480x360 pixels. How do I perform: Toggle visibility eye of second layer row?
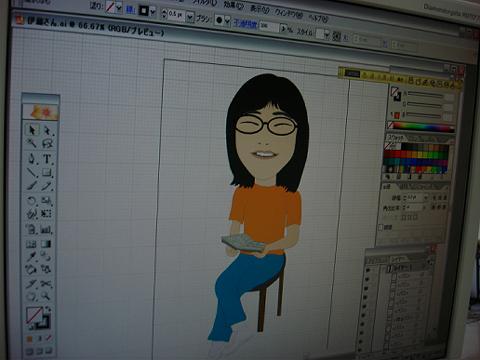[367, 279]
